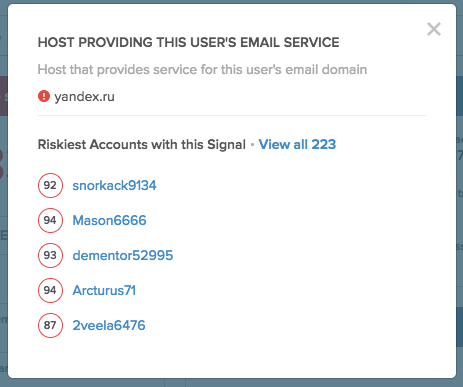Click the horizontal divider below yandex.ru
This screenshot has width=463, height=387.
click(232, 115)
